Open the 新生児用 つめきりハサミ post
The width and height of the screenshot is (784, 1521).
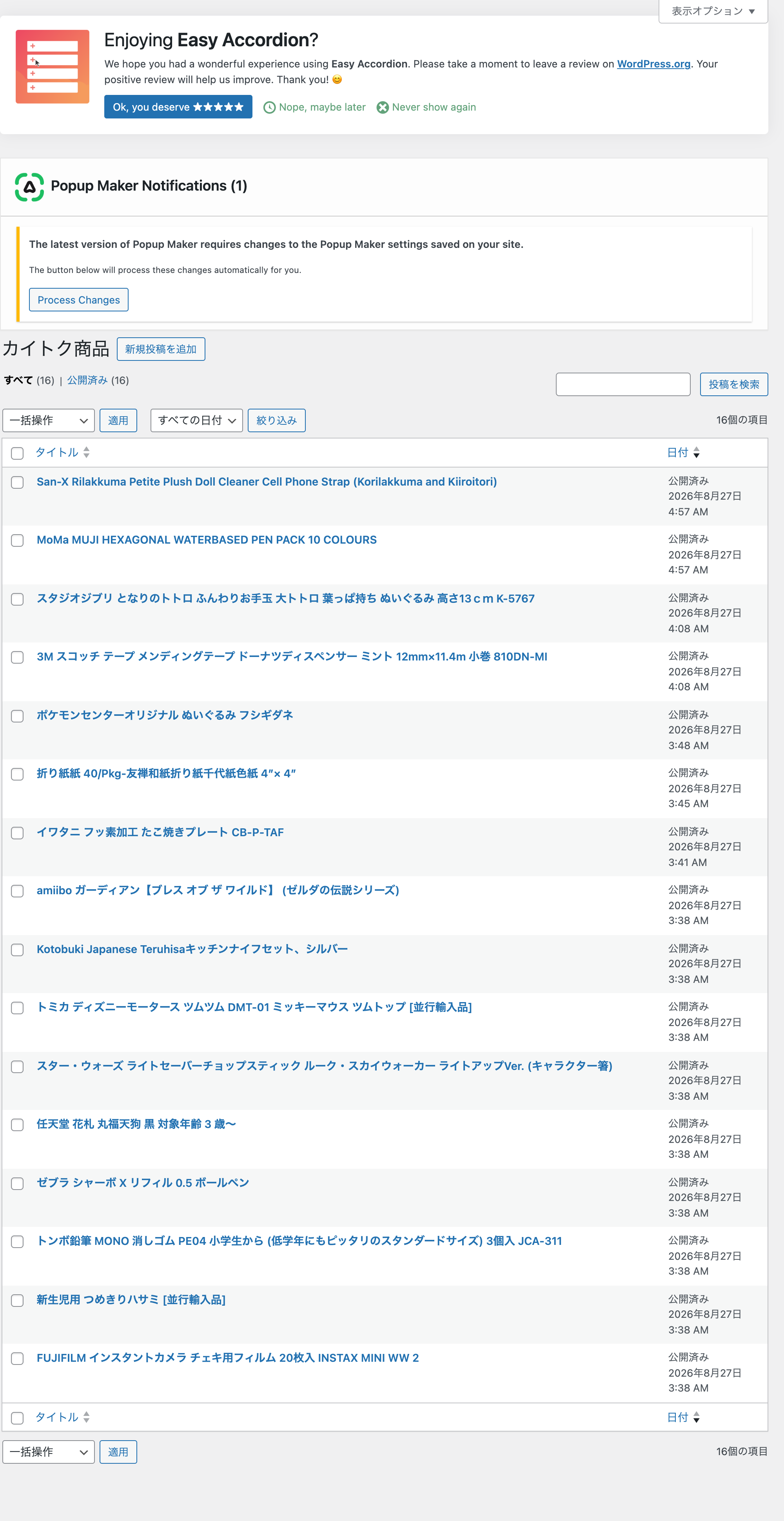131,1300
